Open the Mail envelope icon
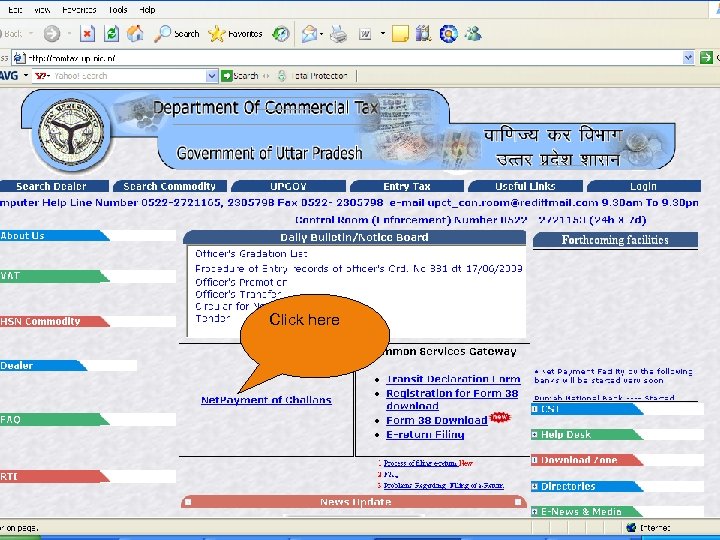 point(309,34)
